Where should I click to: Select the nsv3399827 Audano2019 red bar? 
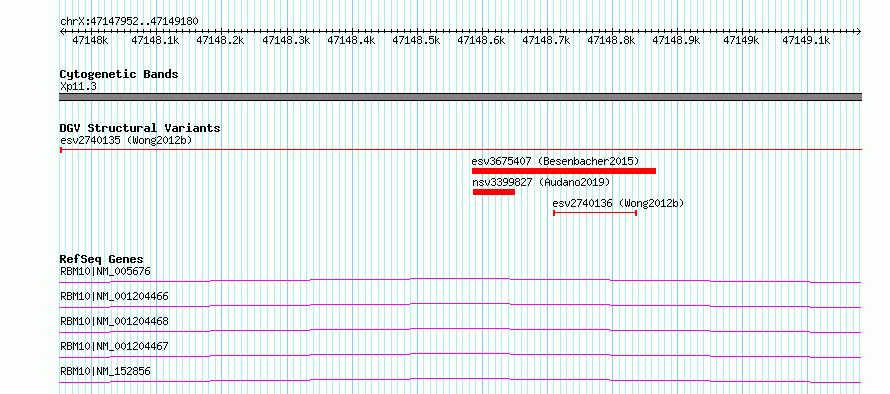coord(494,192)
